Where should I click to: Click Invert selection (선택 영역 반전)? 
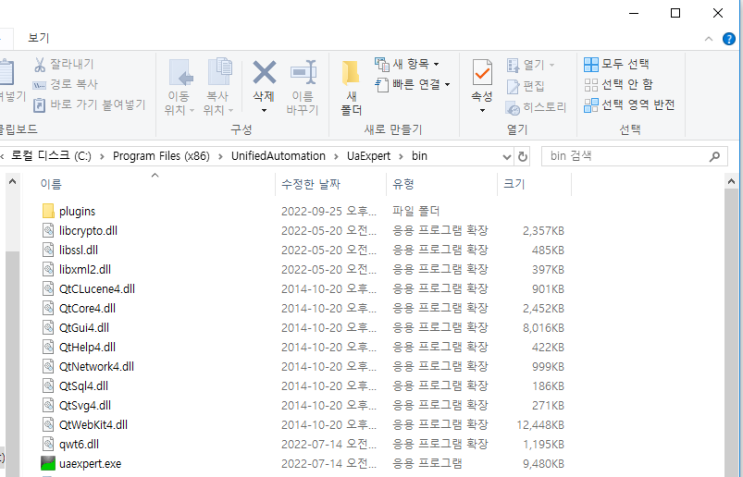[x=629, y=105]
